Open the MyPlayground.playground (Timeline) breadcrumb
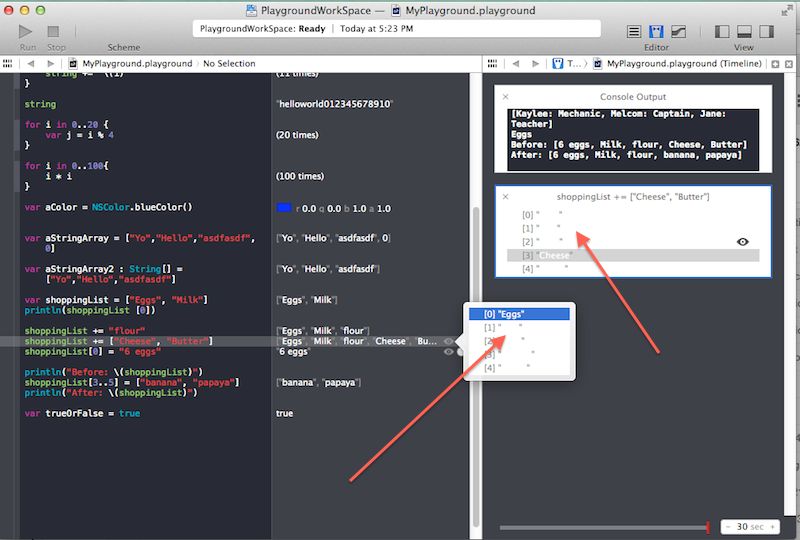 684,63
